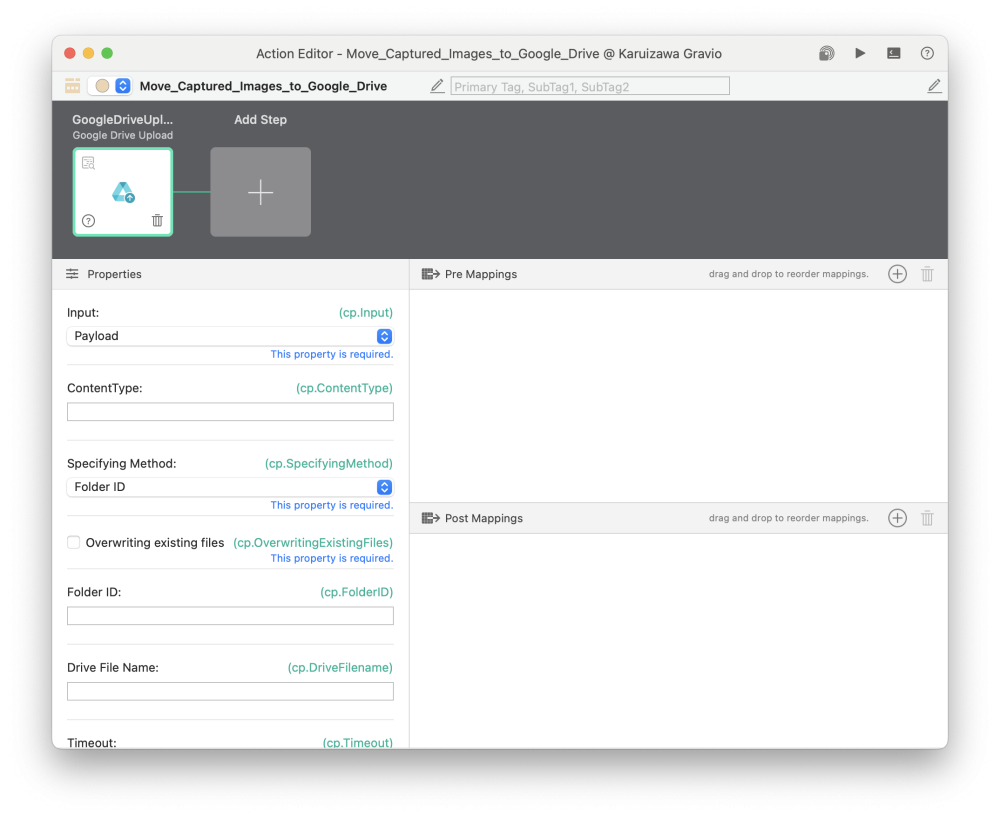Add a Pre Mapping with the plus button
The image size is (1000, 818).
[897, 273]
